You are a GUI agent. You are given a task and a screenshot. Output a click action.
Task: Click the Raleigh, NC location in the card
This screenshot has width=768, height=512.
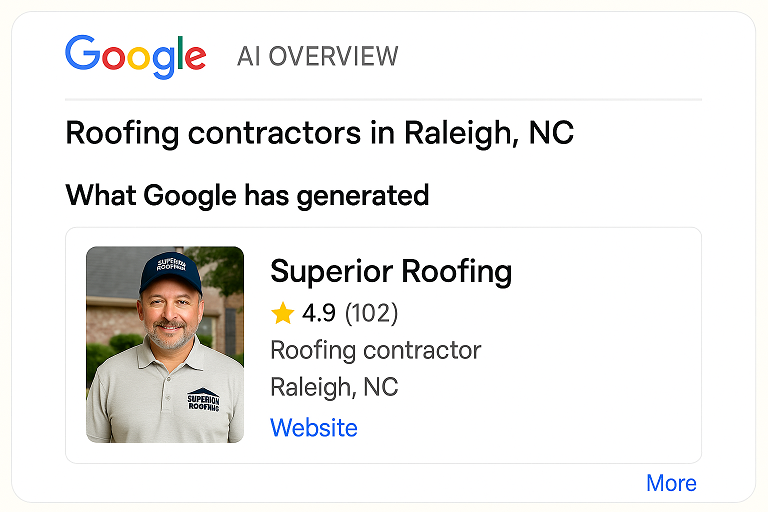point(334,387)
